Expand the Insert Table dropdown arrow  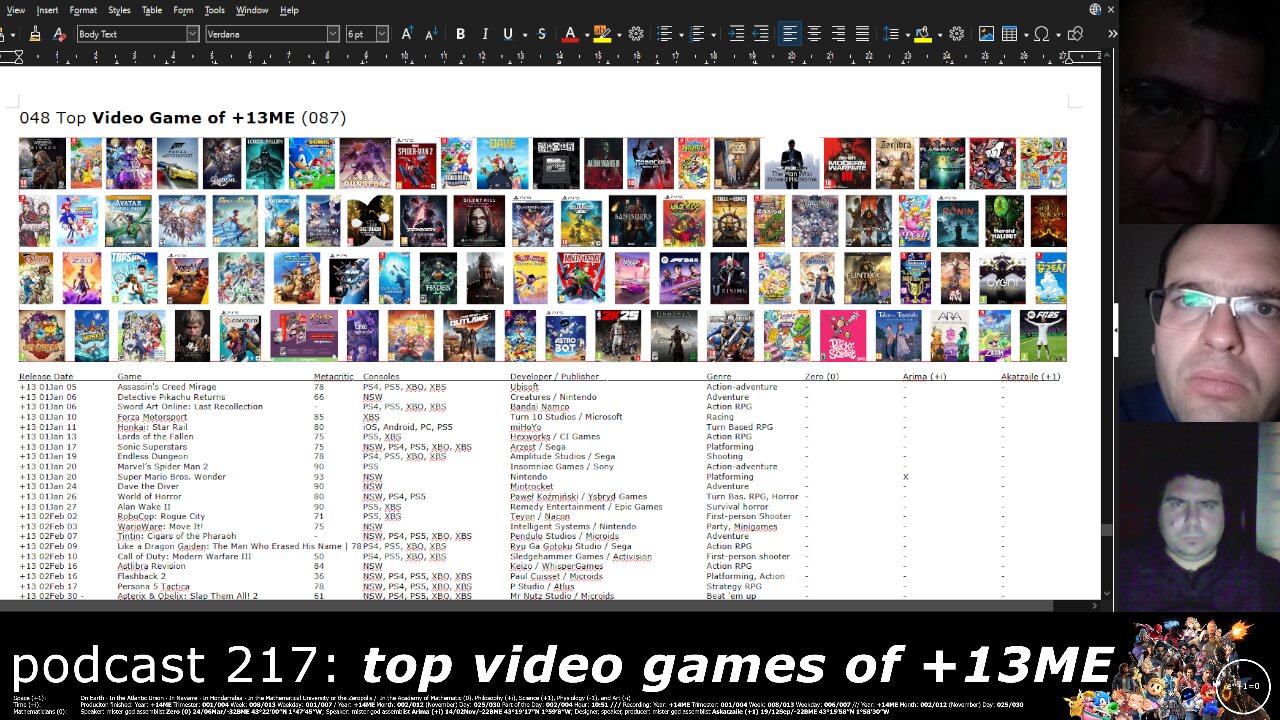click(1024, 34)
